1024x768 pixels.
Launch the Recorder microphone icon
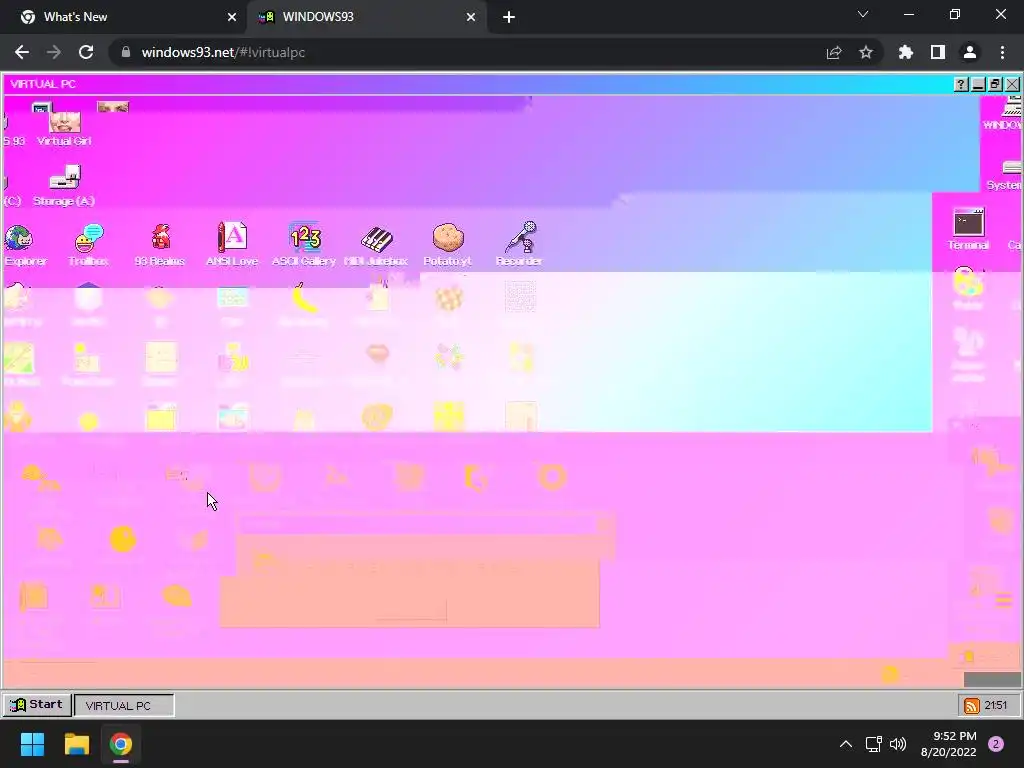tap(519, 244)
